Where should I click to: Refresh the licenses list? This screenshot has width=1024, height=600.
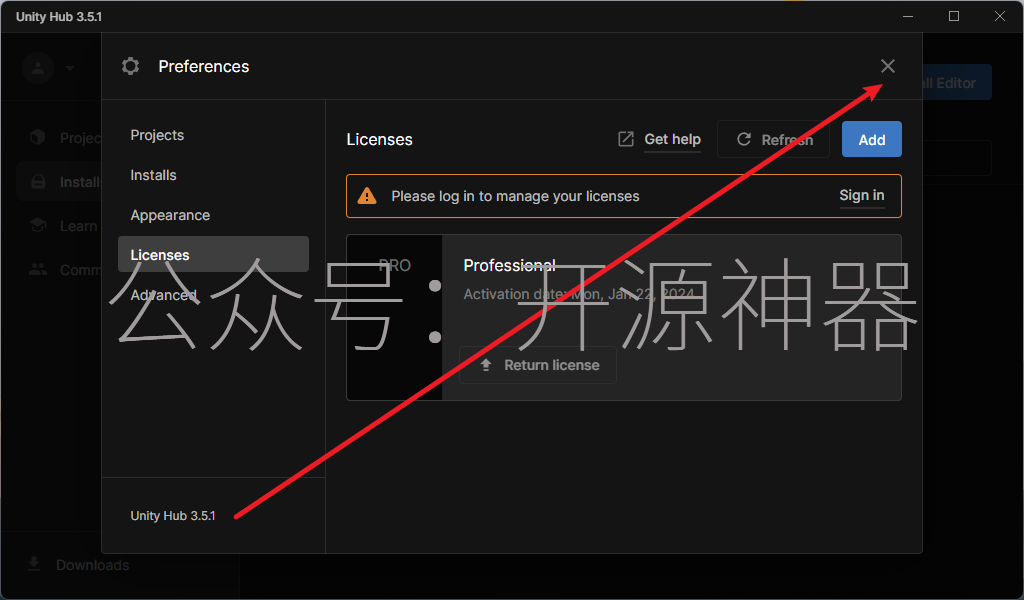coord(773,139)
